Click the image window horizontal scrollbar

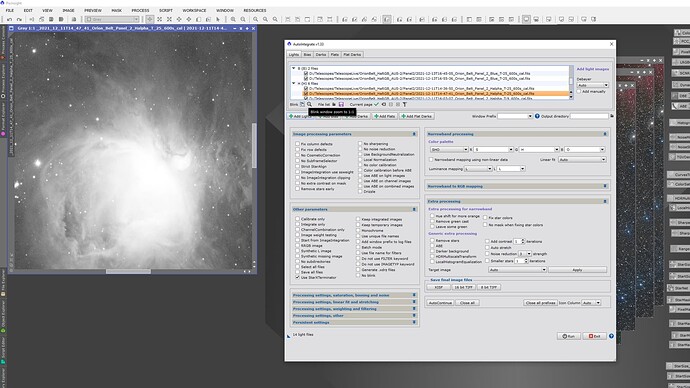coord(128,271)
